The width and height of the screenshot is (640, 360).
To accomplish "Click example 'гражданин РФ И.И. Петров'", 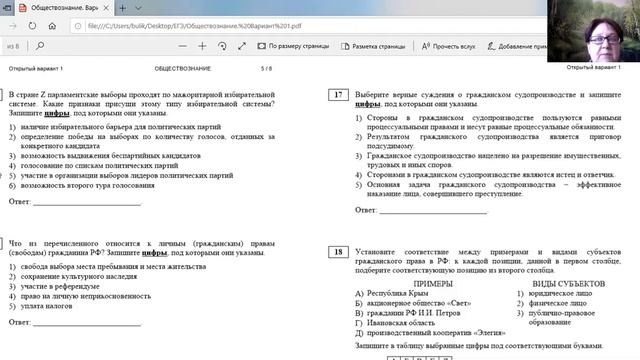I will coord(413,313).
